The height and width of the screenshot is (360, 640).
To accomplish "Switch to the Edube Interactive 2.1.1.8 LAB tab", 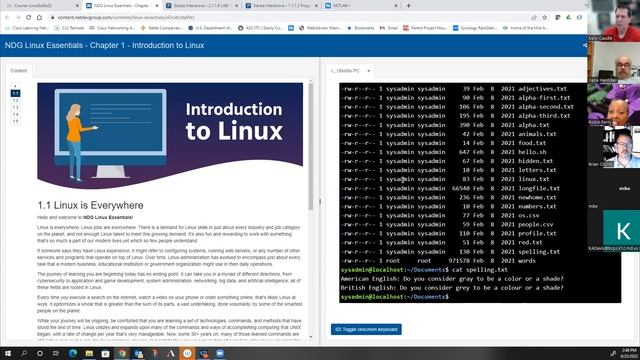I will (x=202, y=6).
